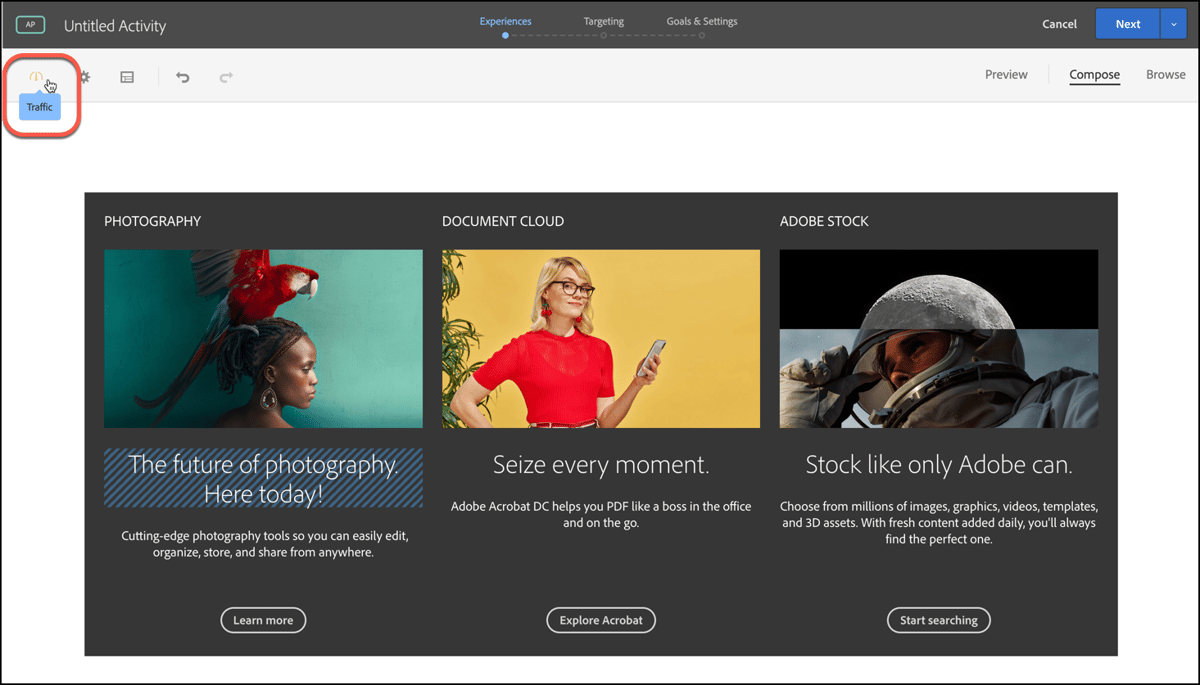The width and height of the screenshot is (1200, 685).
Task: Enable Preview mode
Action: [x=1006, y=74]
